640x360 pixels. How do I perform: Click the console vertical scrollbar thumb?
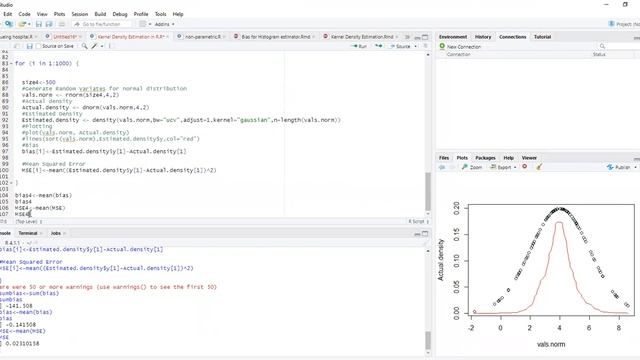coord(428,340)
